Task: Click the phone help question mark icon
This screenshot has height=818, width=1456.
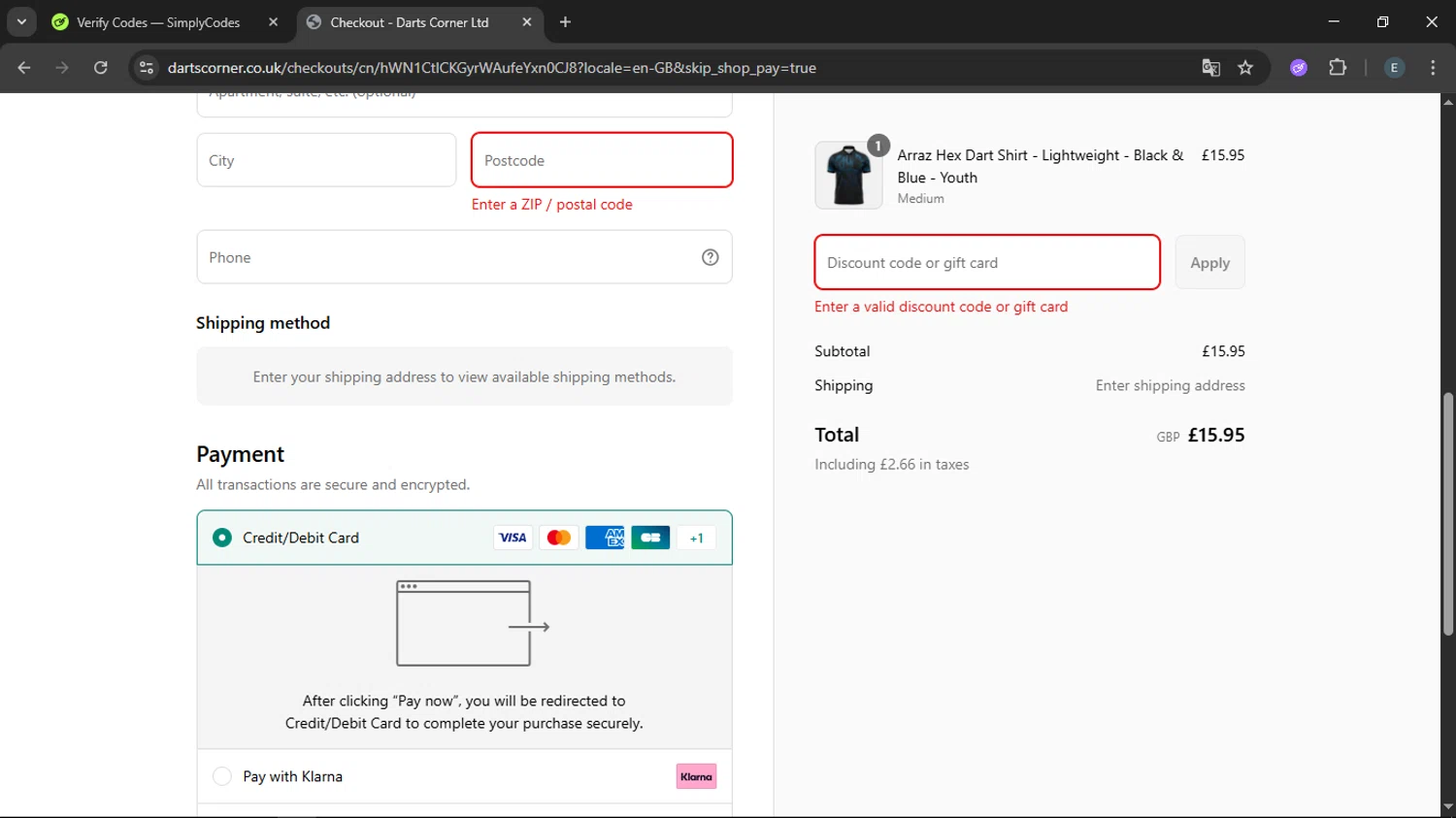Action: pyautogui.click(x=711, y=257)
